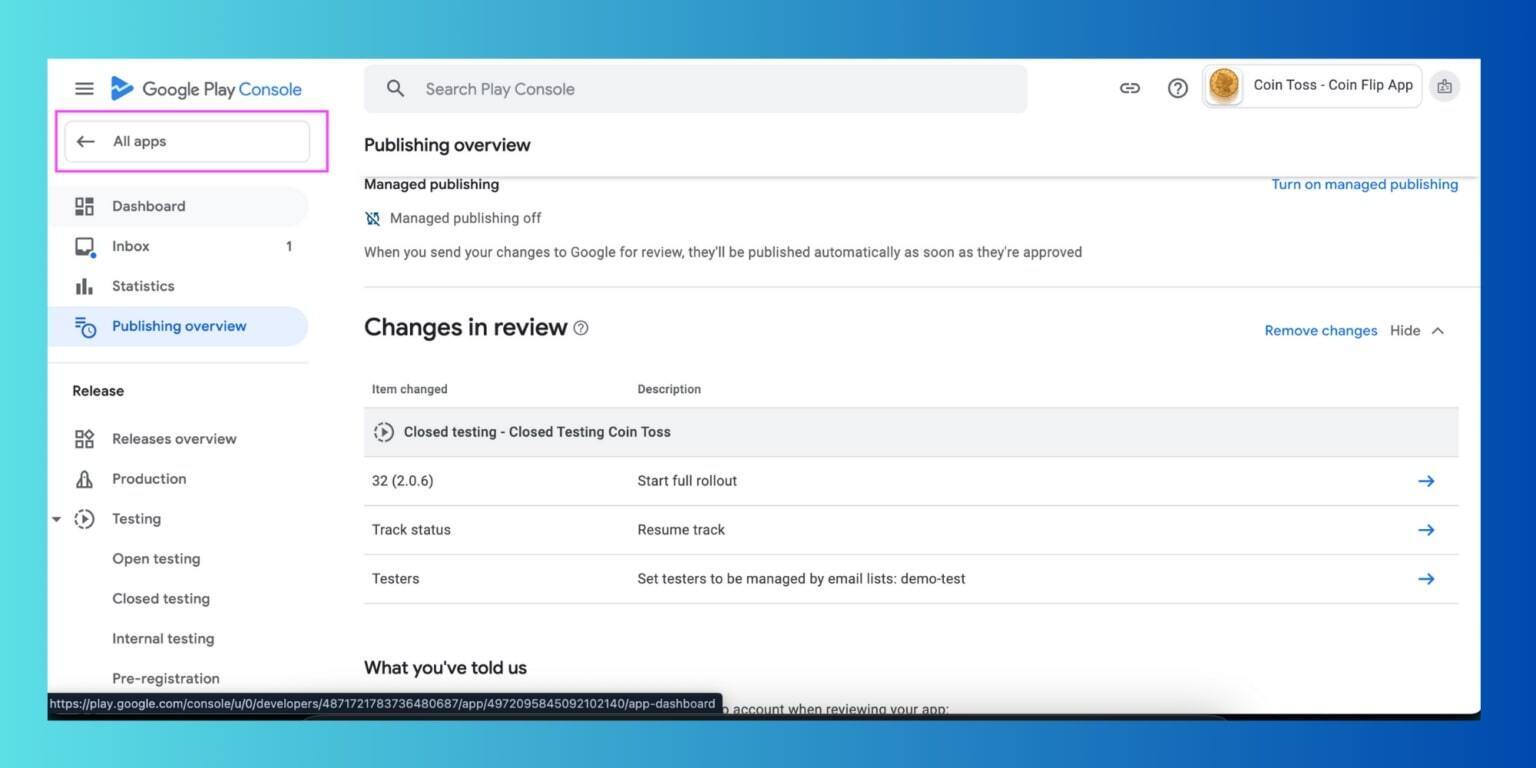1536x768 pixels.
Task: Go to Dashboard in the sidebar
Action: pos(178,206)
